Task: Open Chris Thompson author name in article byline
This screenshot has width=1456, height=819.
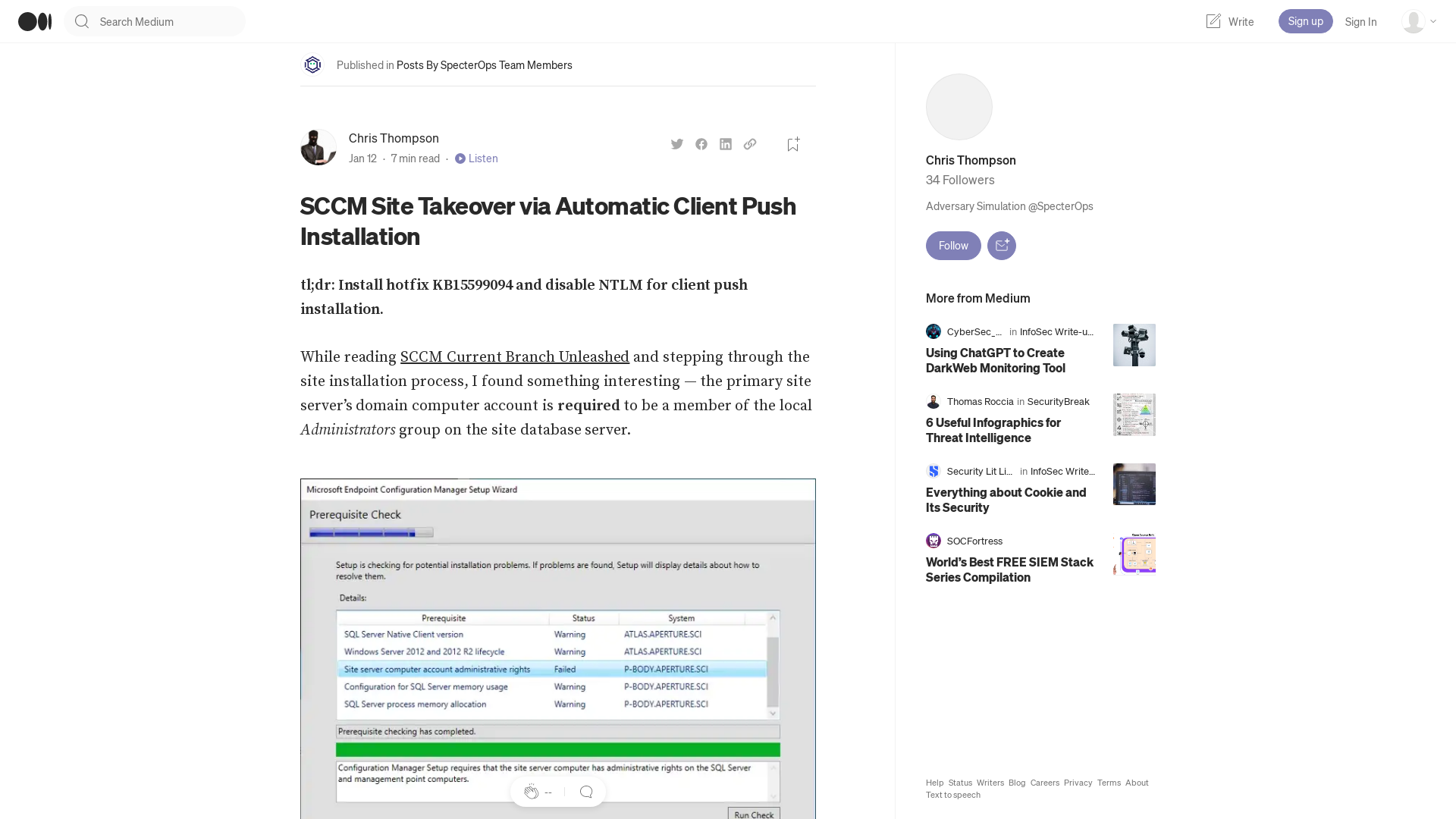Action: pos(394,138)
